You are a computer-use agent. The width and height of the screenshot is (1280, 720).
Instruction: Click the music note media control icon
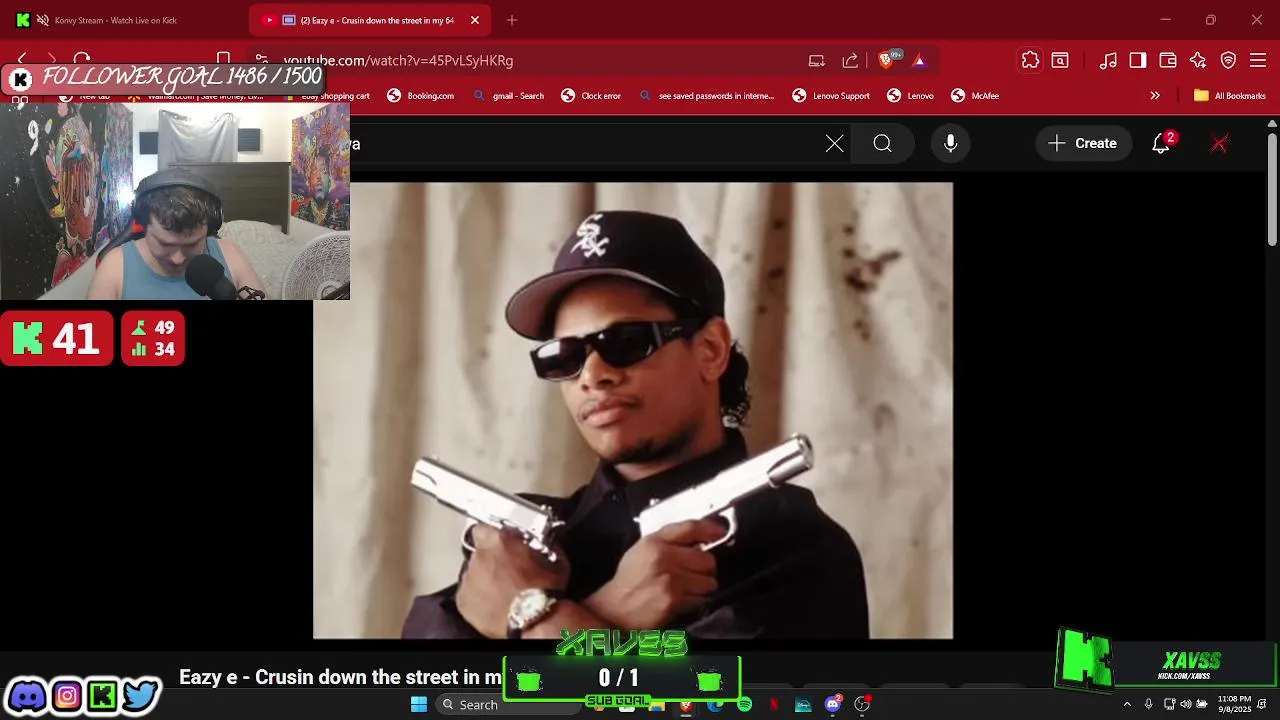pos(1108,60)
